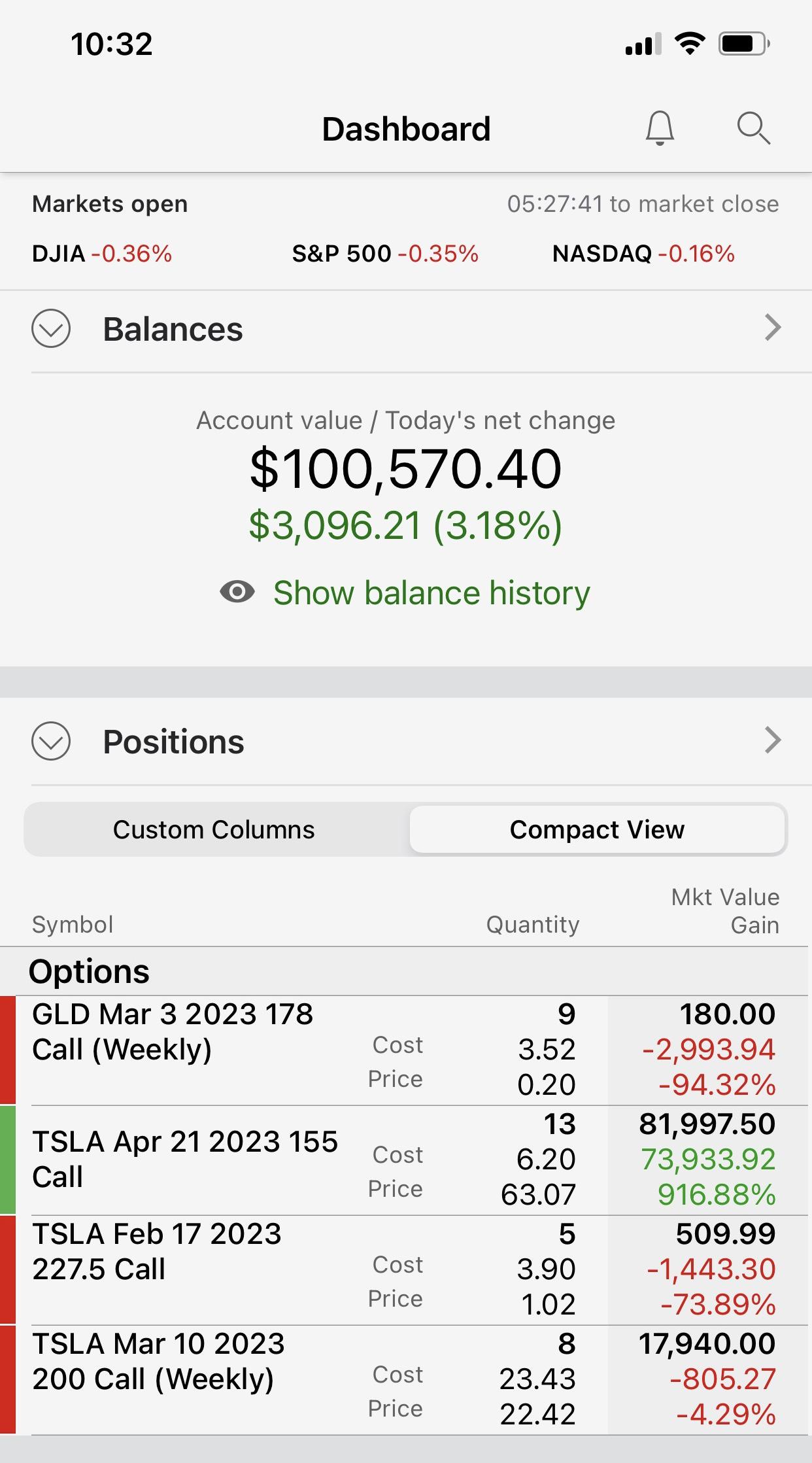This screenshot has width=812, height=1463.
Task: Switch to Custom Columns view
Action: click(214, 829)
